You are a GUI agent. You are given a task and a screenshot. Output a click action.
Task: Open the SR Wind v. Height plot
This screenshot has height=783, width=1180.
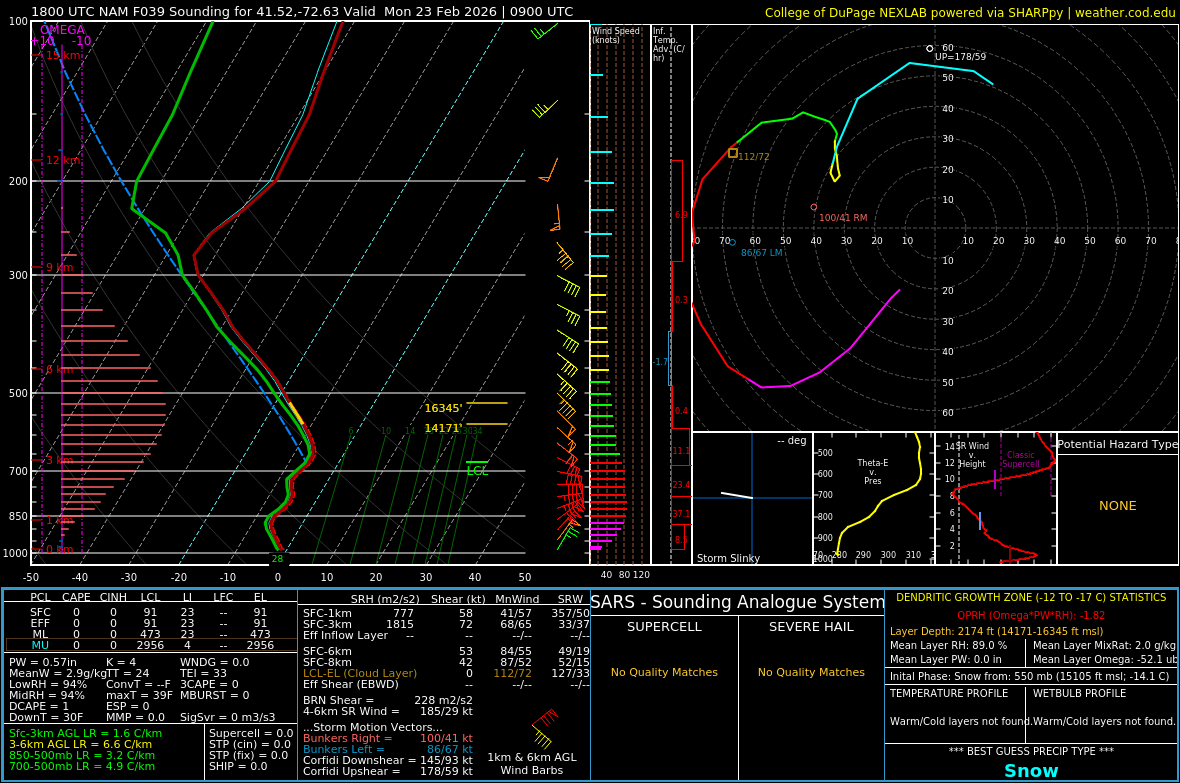coord(996,498)
